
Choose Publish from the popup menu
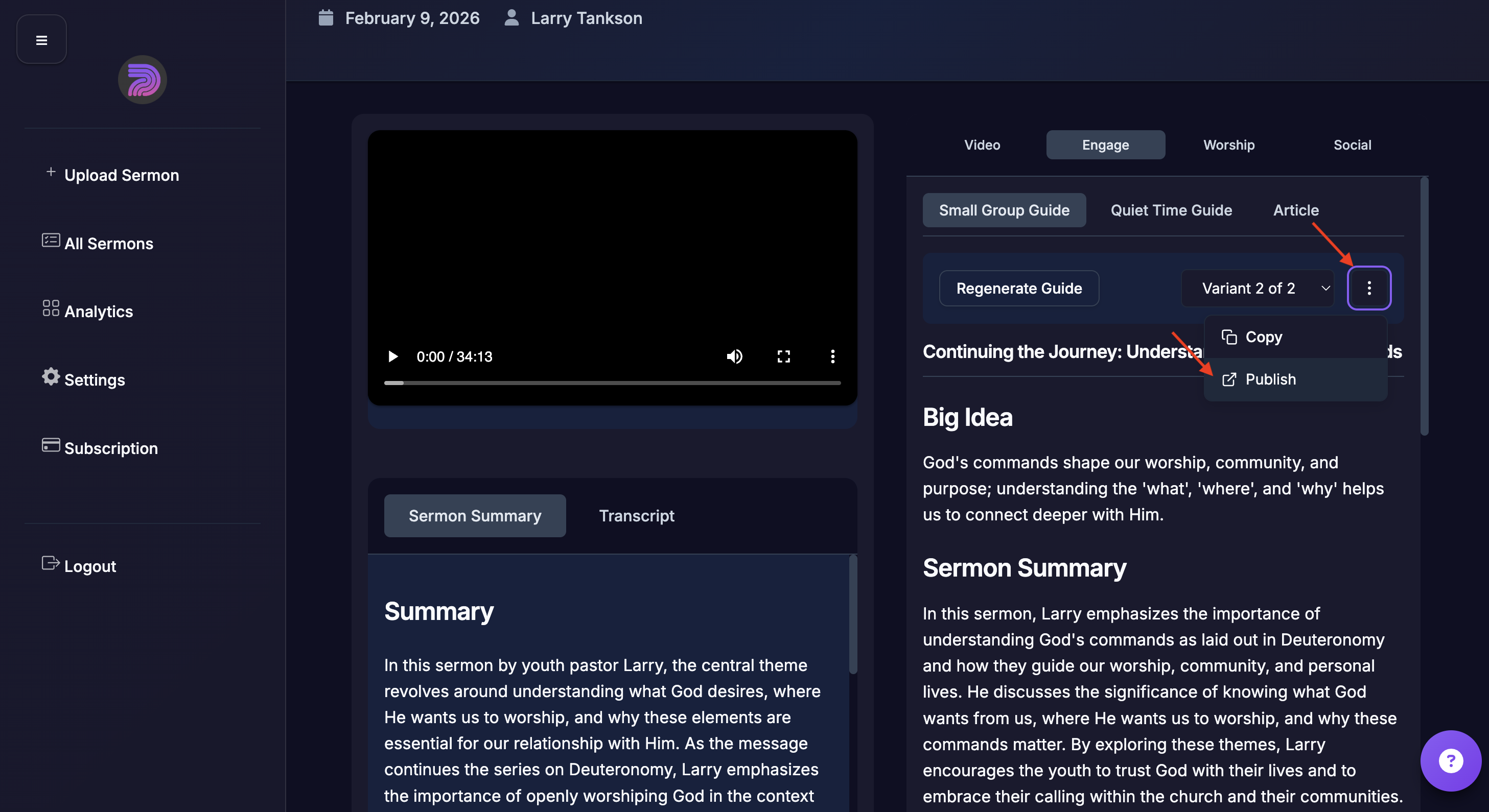(1270, 379)
